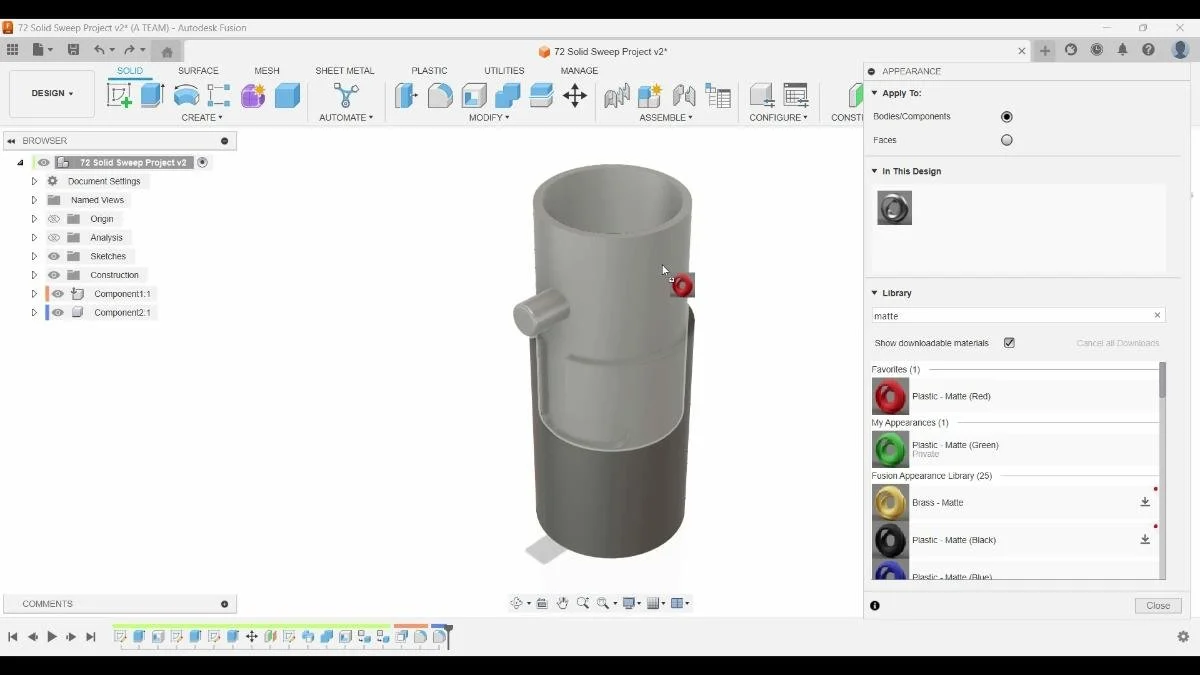The width and height of the screenshot is (1200, 675).
Task: Open the DESIGN workspace dropdown
Action: pyautogui.click(x=52, y=94)
